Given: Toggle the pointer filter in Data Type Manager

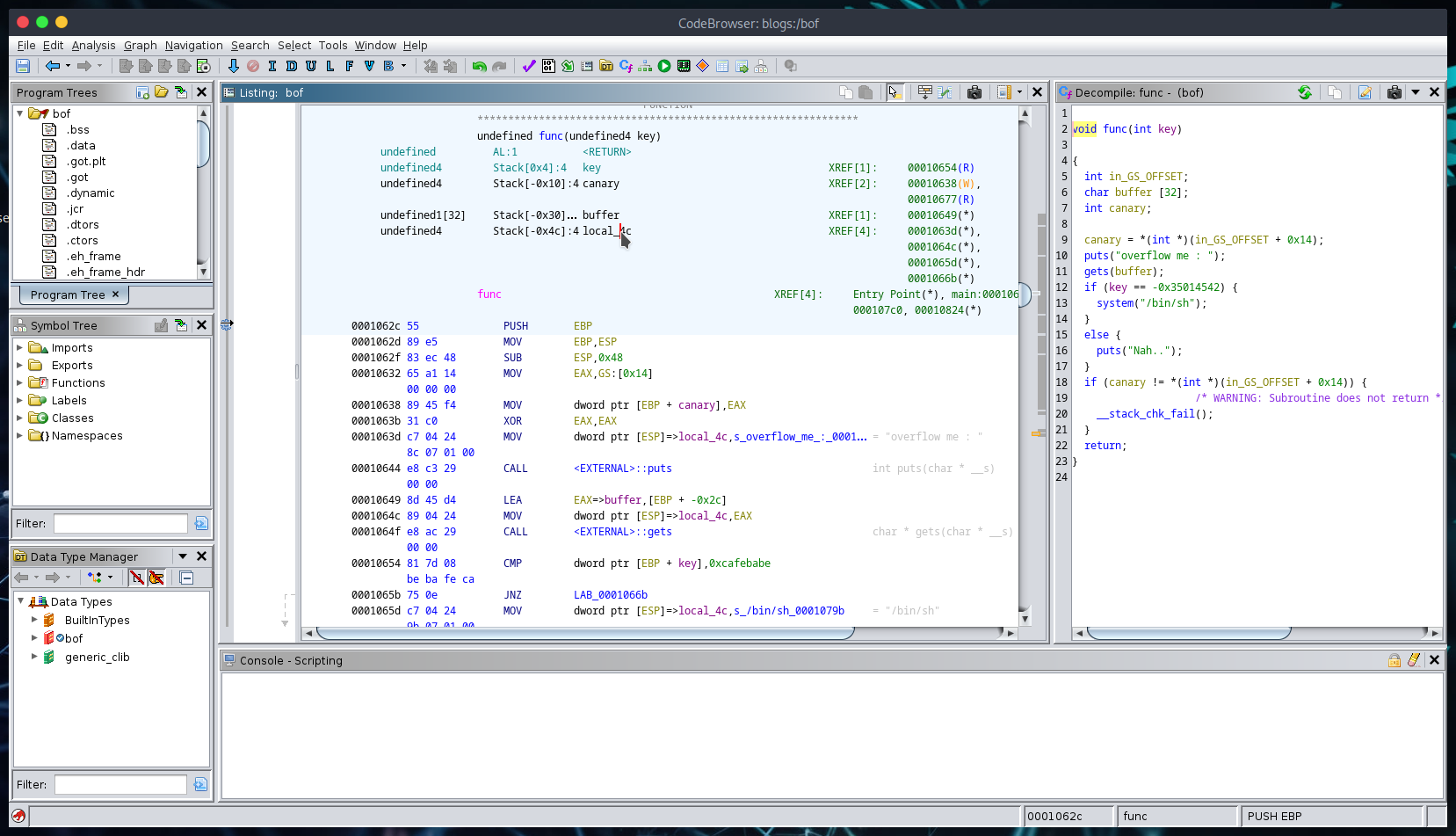Looking at the screenshot, I should coord(156,578).
